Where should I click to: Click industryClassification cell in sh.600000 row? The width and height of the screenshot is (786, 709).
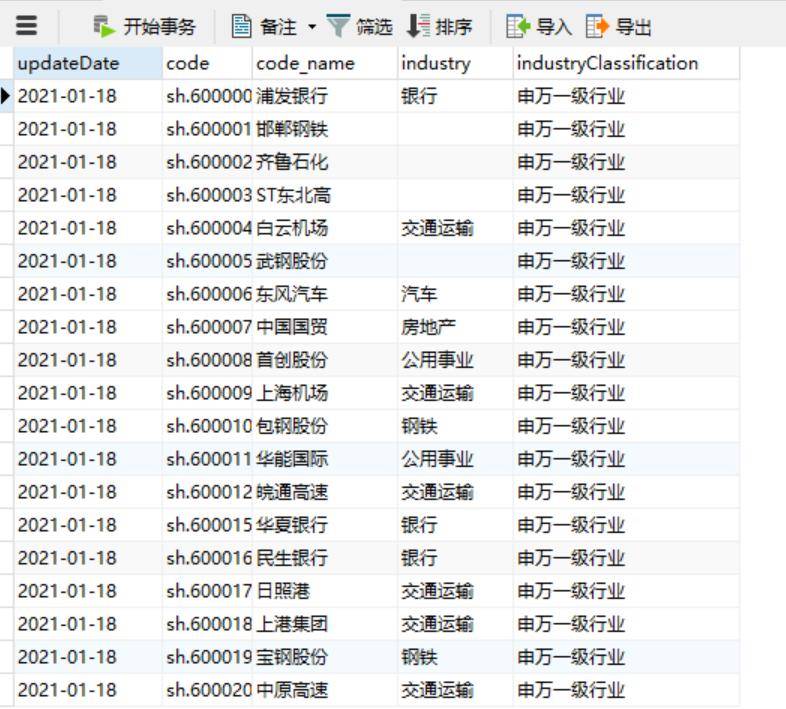(x=626, y=96)
